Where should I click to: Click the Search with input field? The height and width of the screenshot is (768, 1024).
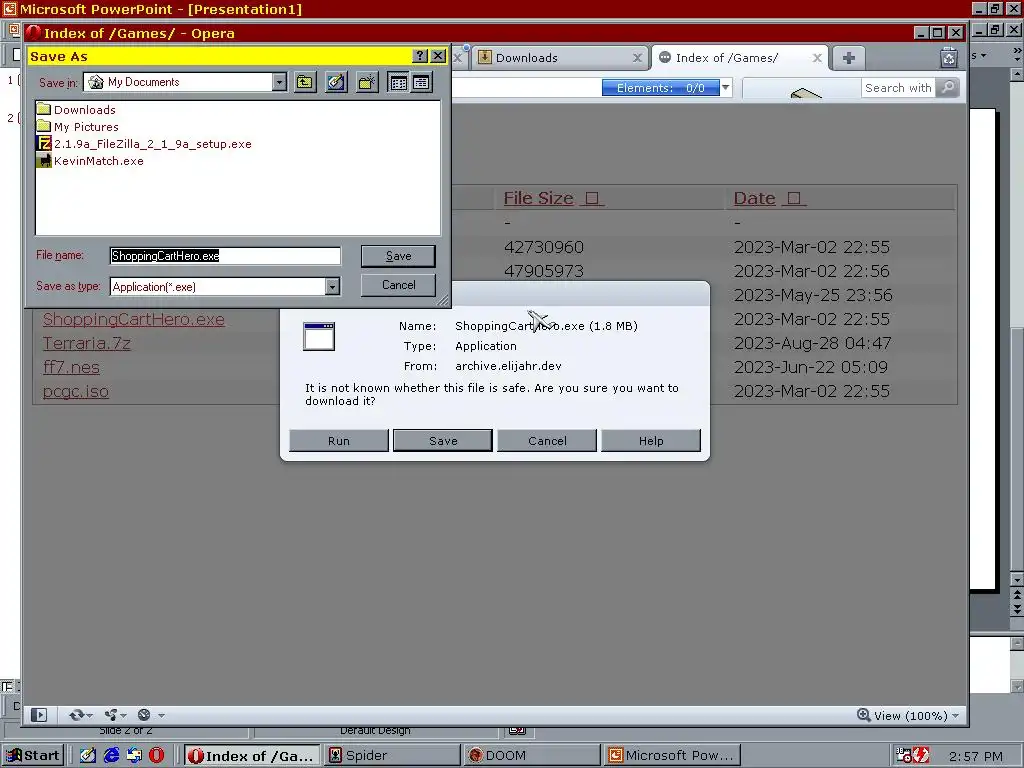coord(898,88)
